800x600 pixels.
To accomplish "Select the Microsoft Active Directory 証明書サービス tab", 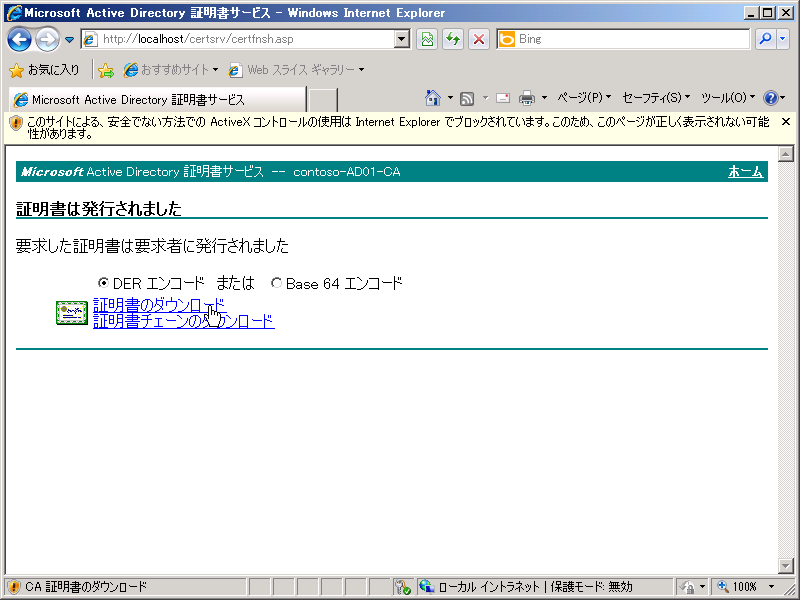I will pyautogui.click(x=157, y=99).
